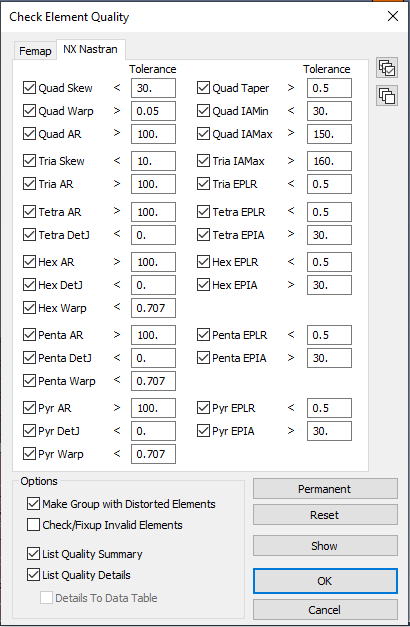The width and height of the screenshot is (410, 627).
Task: Select the Quad Taper tolerance field
Action: [x=329, y=88]
